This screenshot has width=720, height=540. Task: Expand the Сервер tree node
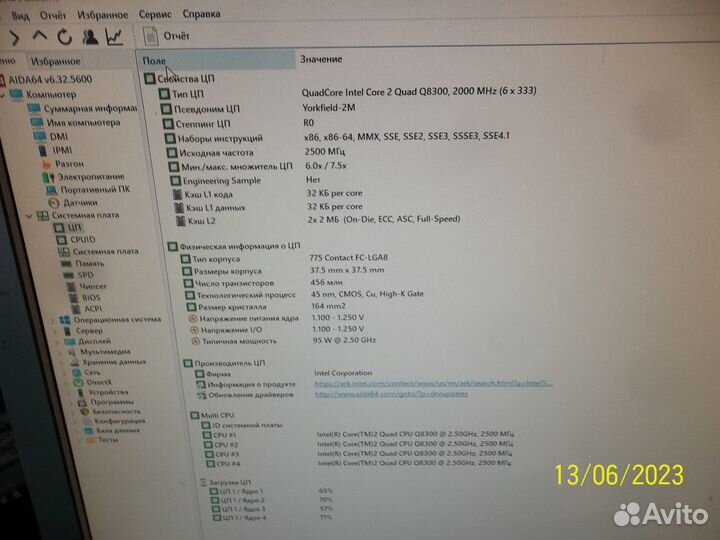(x=56, y=332)
